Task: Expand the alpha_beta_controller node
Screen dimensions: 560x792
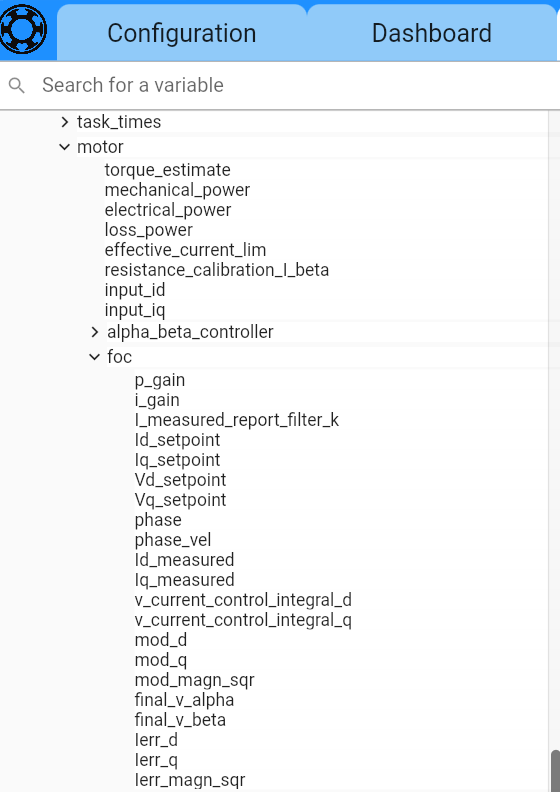Action: click(95, 332)
